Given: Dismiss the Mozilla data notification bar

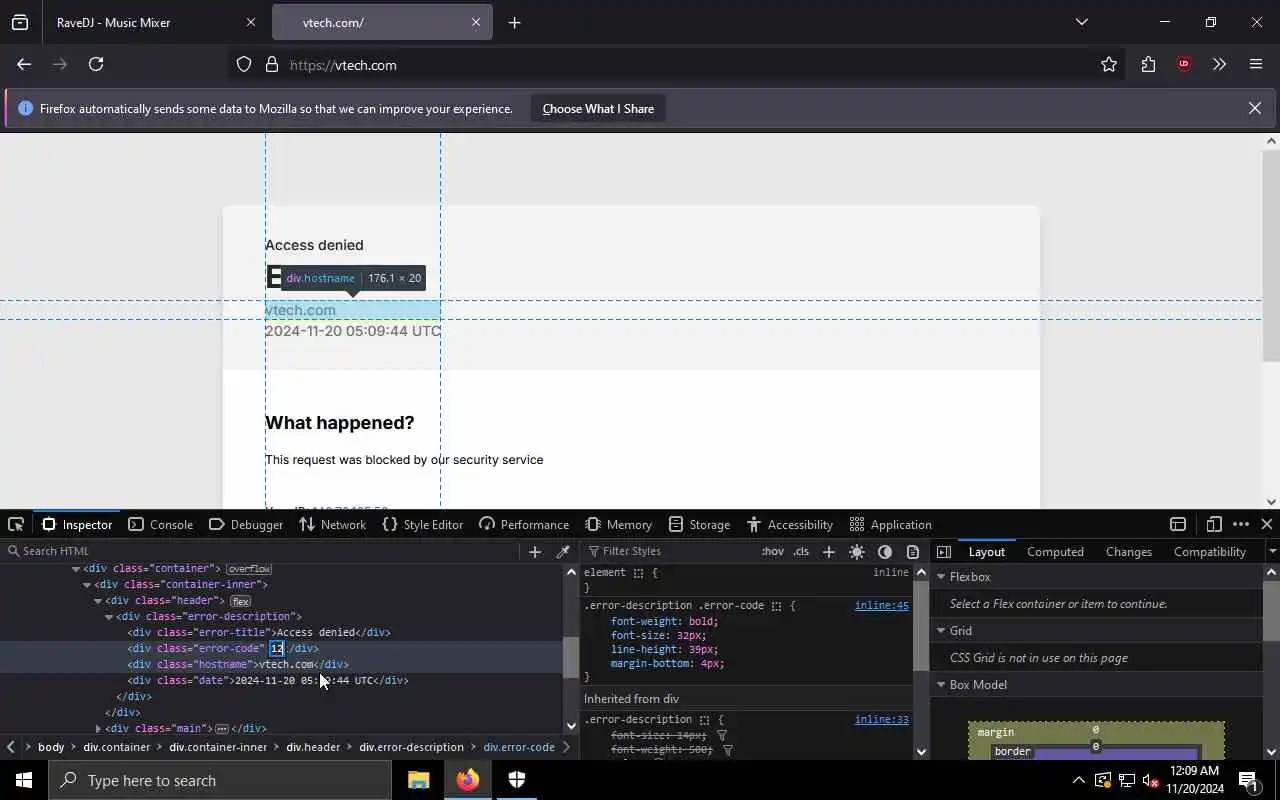Looking at the screenshot, I should [x=1254, y=108].
